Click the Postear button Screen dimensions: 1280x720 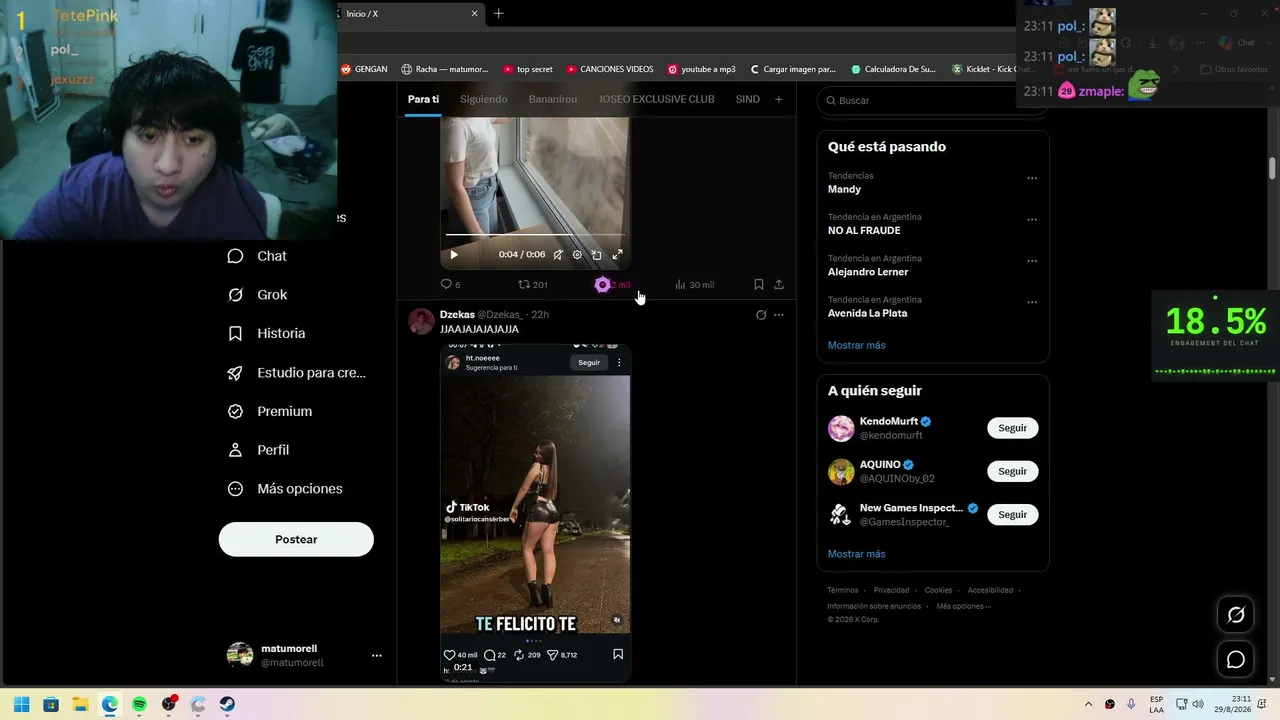pos(296,539)
